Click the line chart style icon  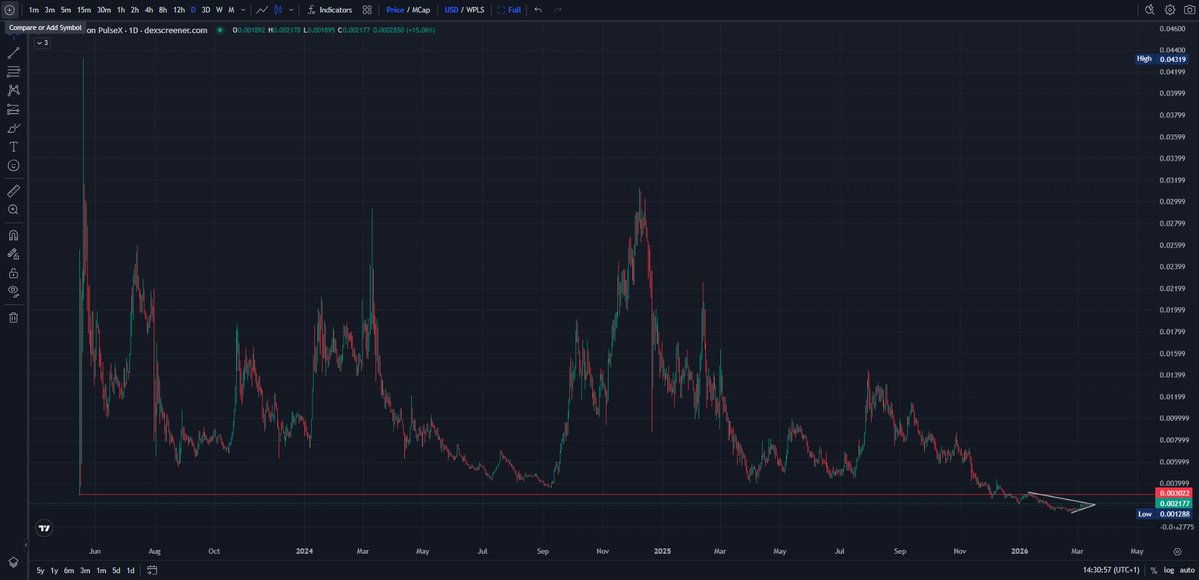pyautogui.click(x=262, y=10)
